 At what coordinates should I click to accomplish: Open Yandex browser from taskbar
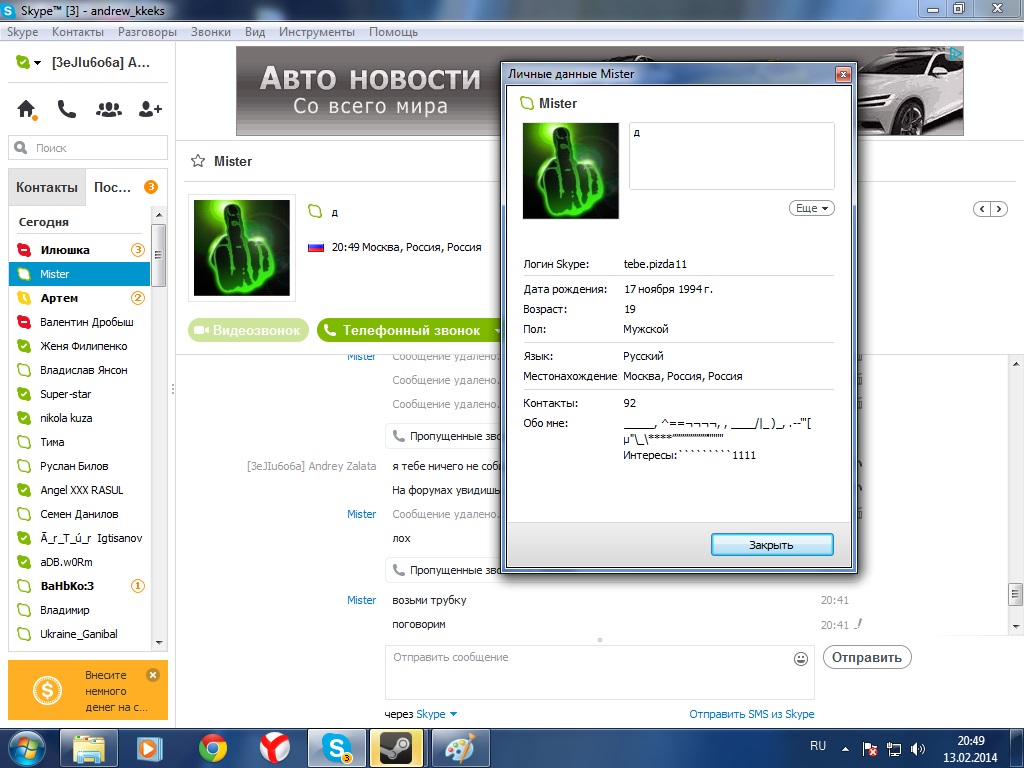click(274, 748)
